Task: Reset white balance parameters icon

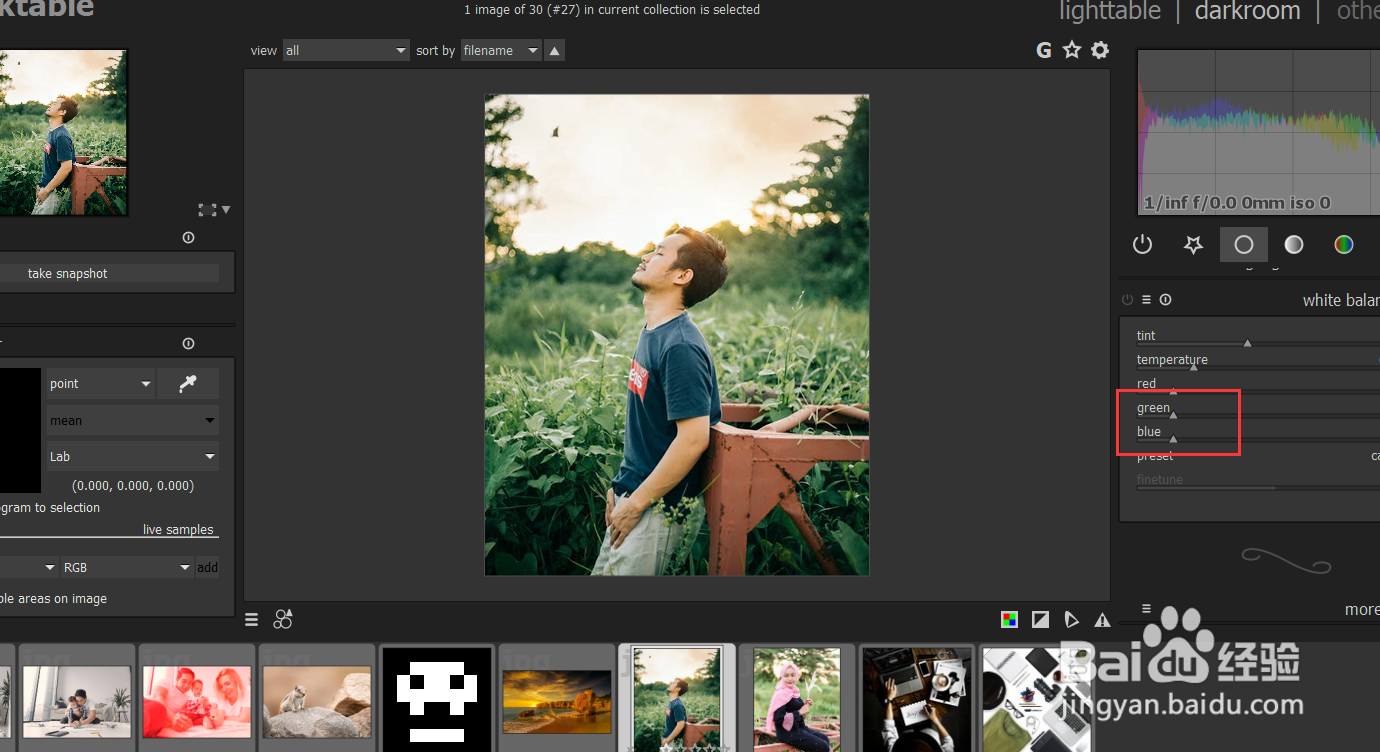Action: (1165, 300)
